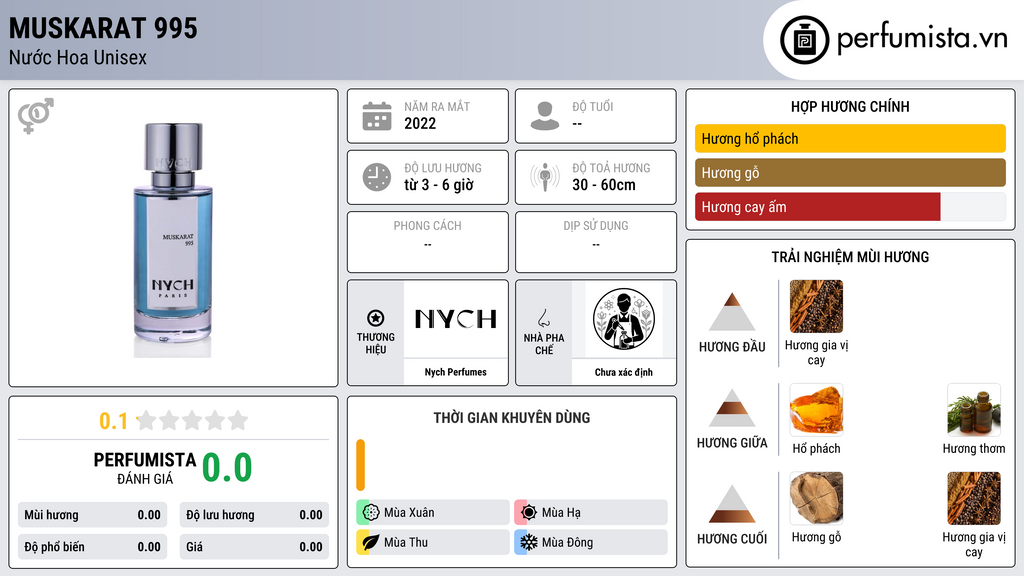
Task: Click the Hương hổ phách yellow bar
Action: tap(850, 138)
